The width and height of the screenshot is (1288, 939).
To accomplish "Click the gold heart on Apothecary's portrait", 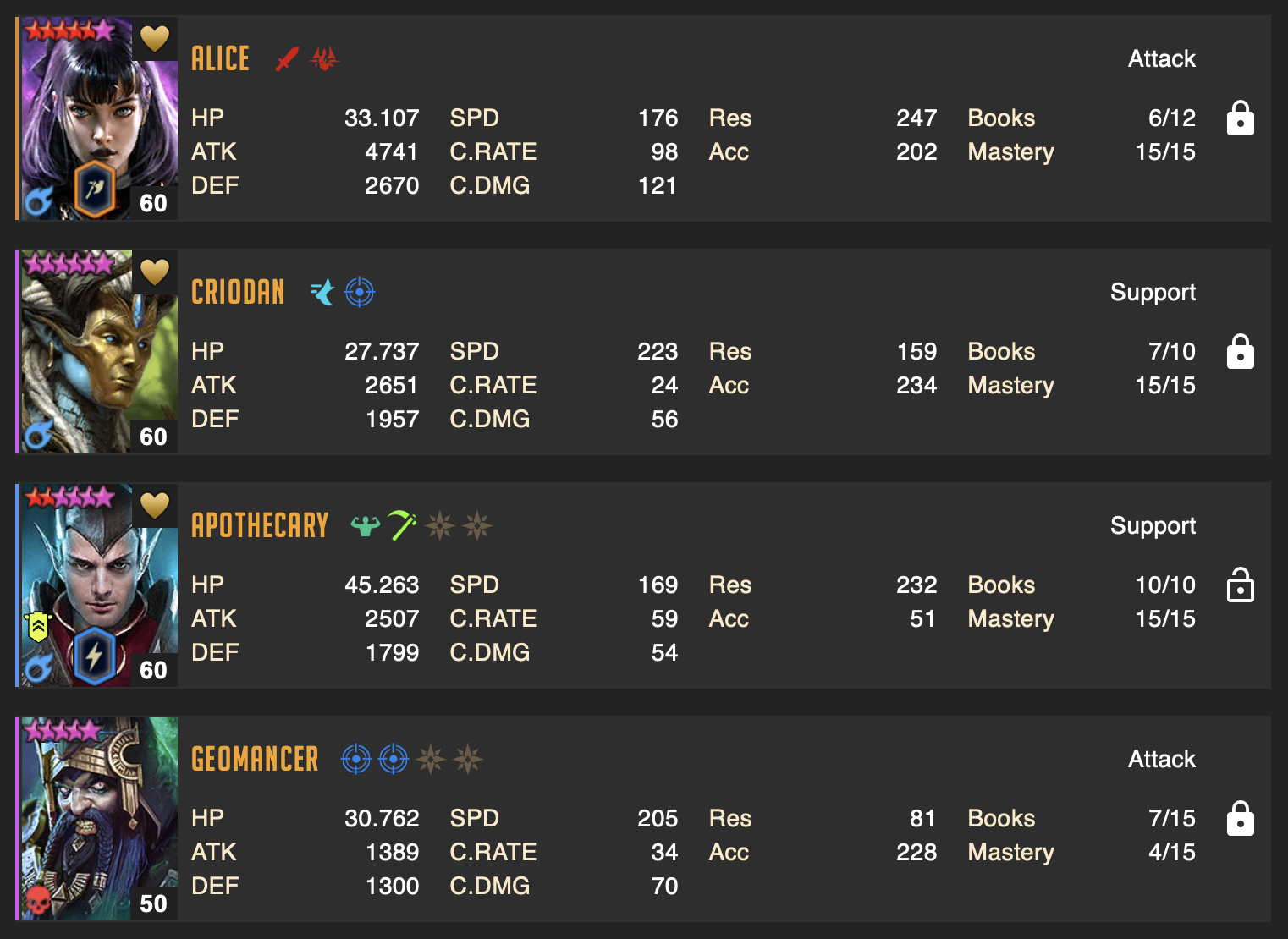I will click(155, 505).
